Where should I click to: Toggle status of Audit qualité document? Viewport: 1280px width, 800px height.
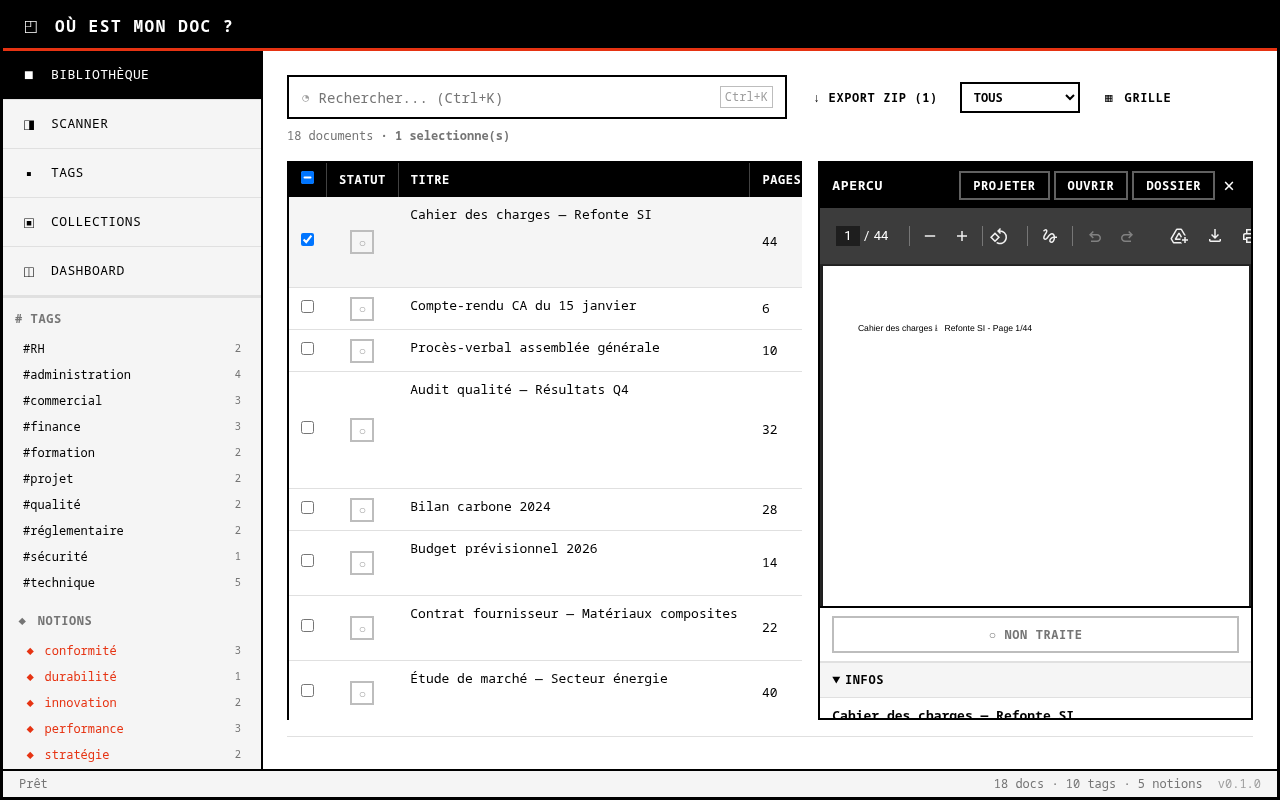362,430
